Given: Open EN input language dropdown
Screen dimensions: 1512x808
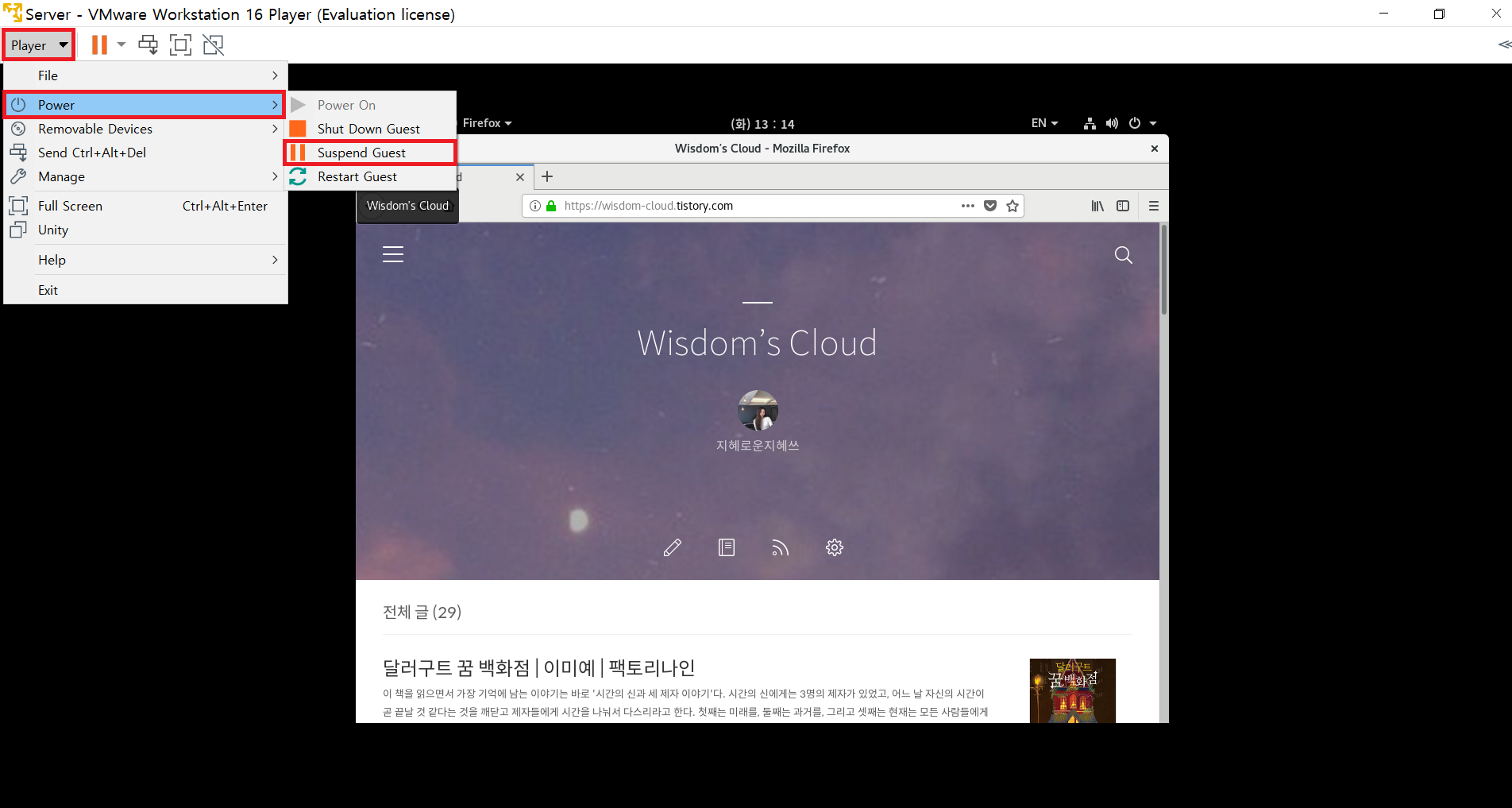Looking at the screenshot, I should coord(1044,123).
